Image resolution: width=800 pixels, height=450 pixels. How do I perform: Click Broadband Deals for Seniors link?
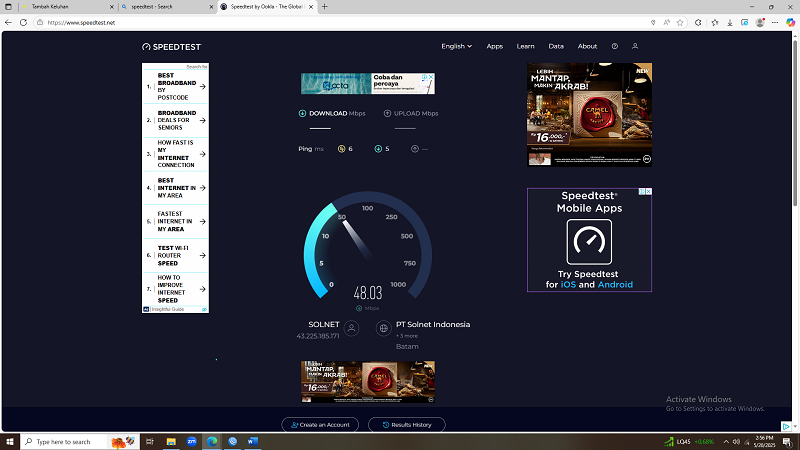tap(176, 120)
